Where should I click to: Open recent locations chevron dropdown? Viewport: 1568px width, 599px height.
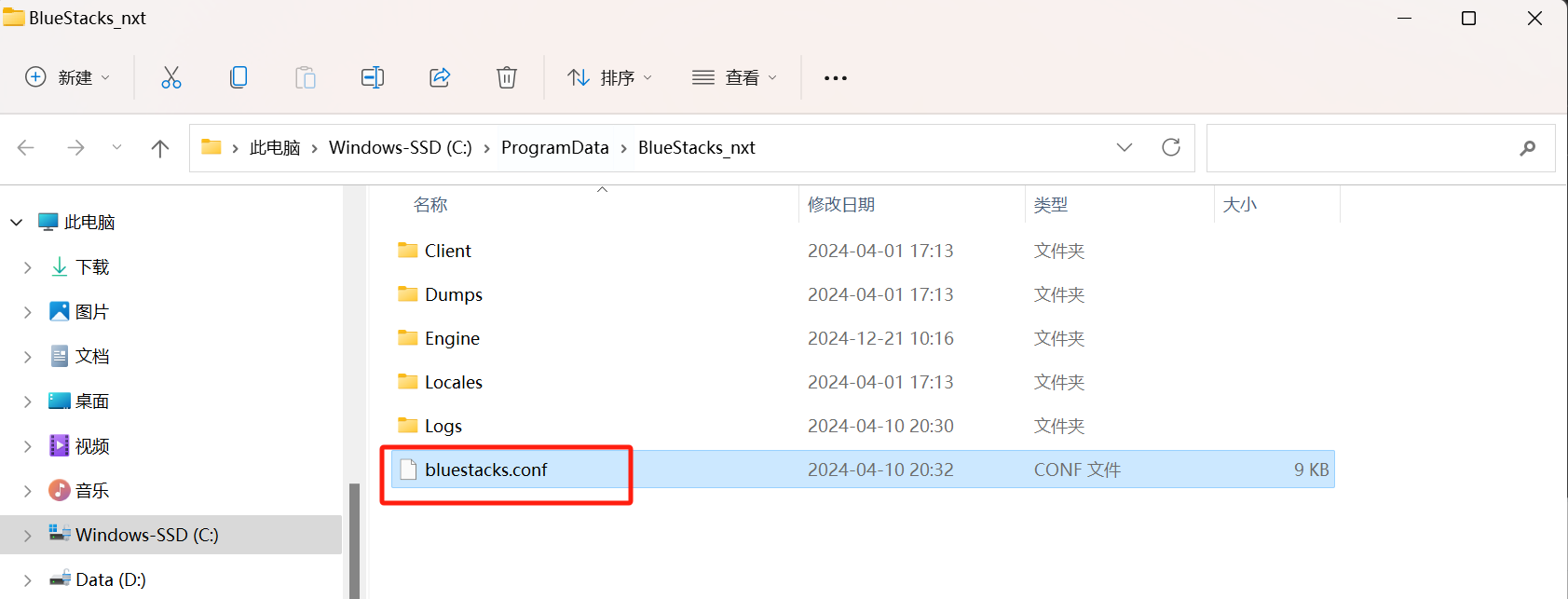(x=116, y=147)
